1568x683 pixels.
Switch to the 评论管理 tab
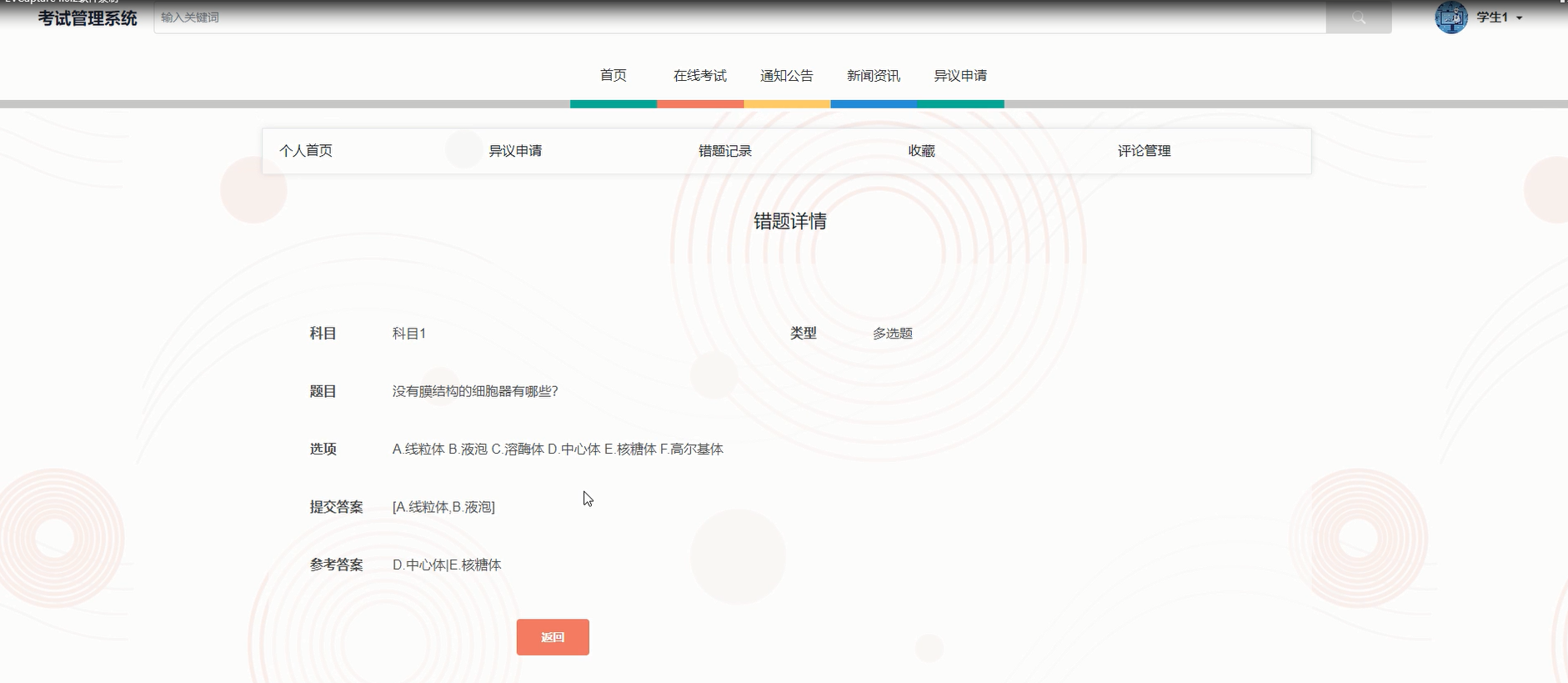tap(1145, 151)
